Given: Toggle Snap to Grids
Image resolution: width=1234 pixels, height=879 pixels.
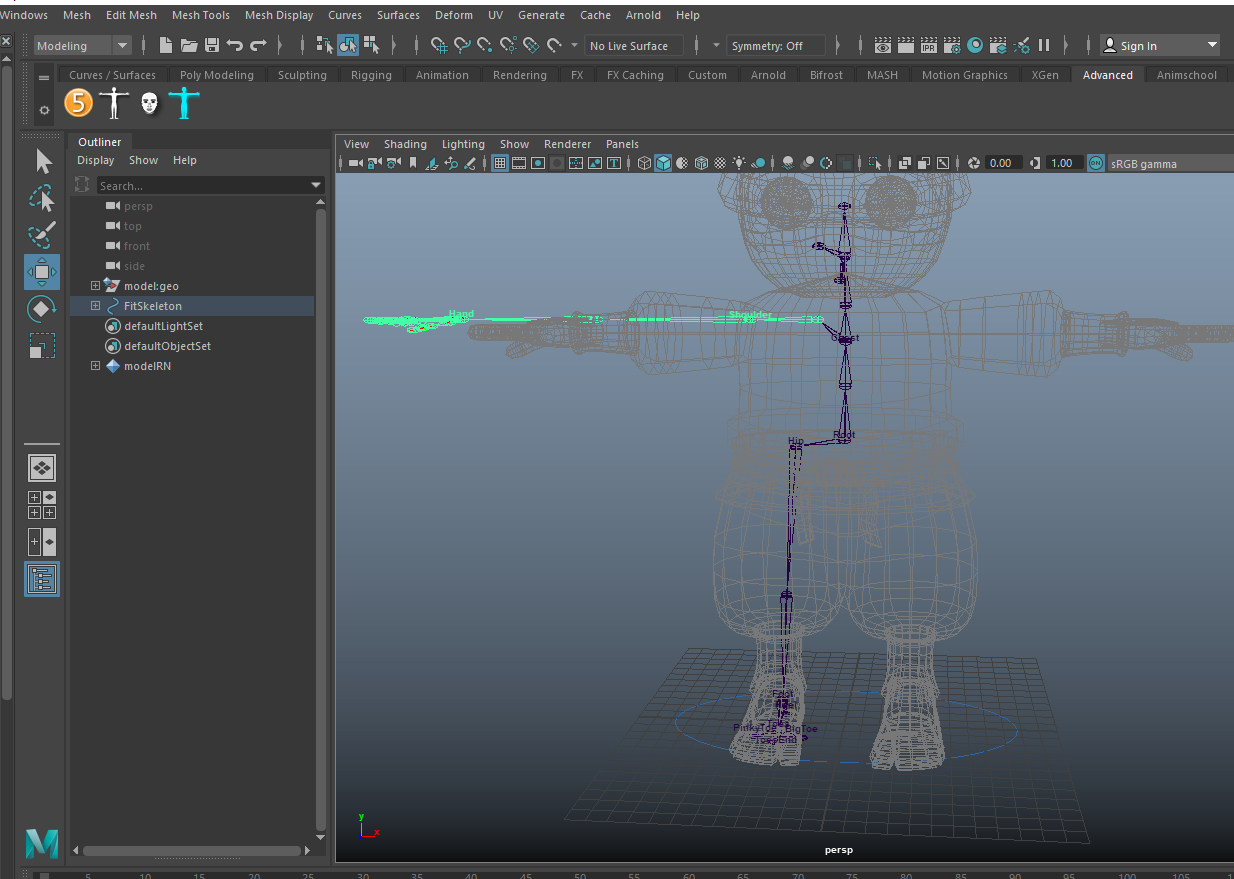Looking at the screenshot, I should click(x=439, y=45).
